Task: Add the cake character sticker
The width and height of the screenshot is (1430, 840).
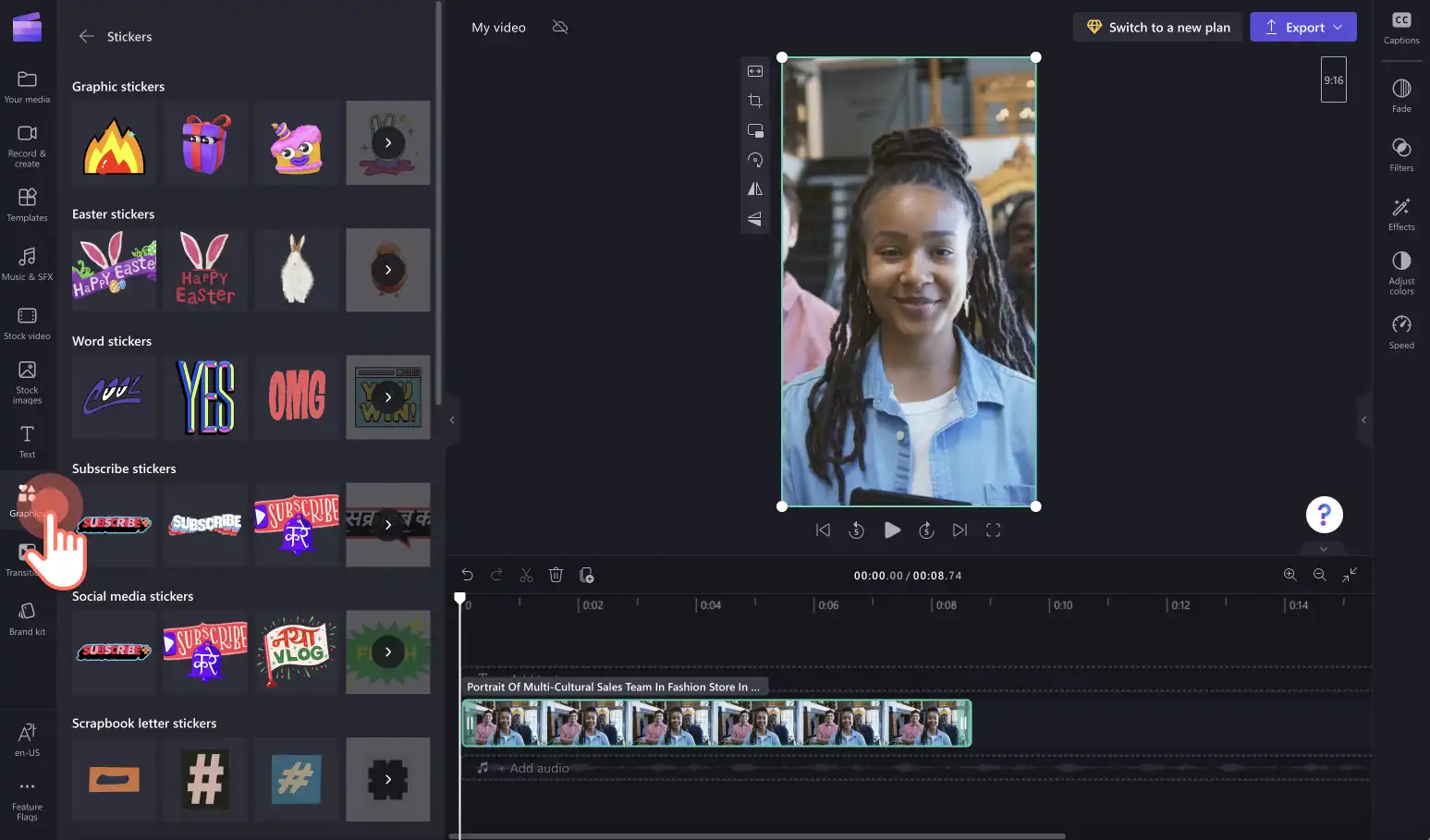Action: tap(297, 143)
